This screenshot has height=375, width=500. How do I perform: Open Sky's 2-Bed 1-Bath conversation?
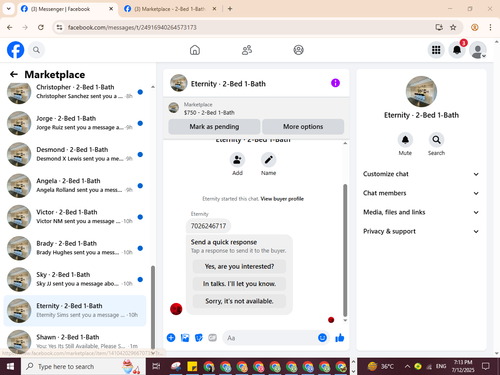click(75, 279)
